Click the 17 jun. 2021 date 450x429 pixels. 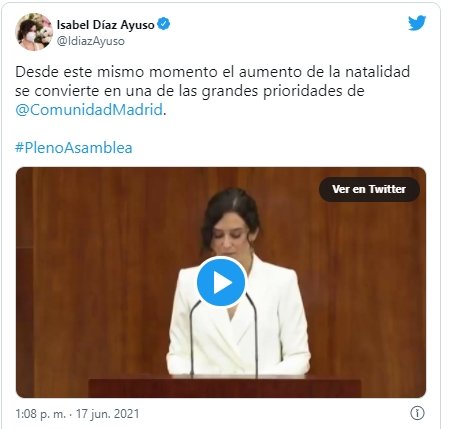pos(107,414)
